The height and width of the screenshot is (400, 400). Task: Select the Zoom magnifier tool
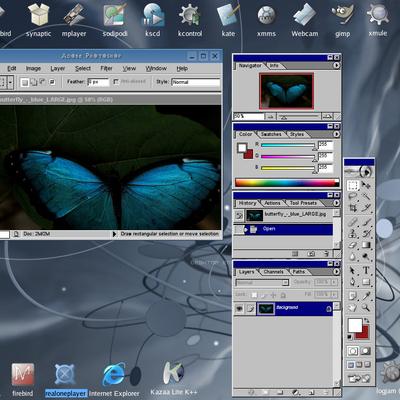366,307
